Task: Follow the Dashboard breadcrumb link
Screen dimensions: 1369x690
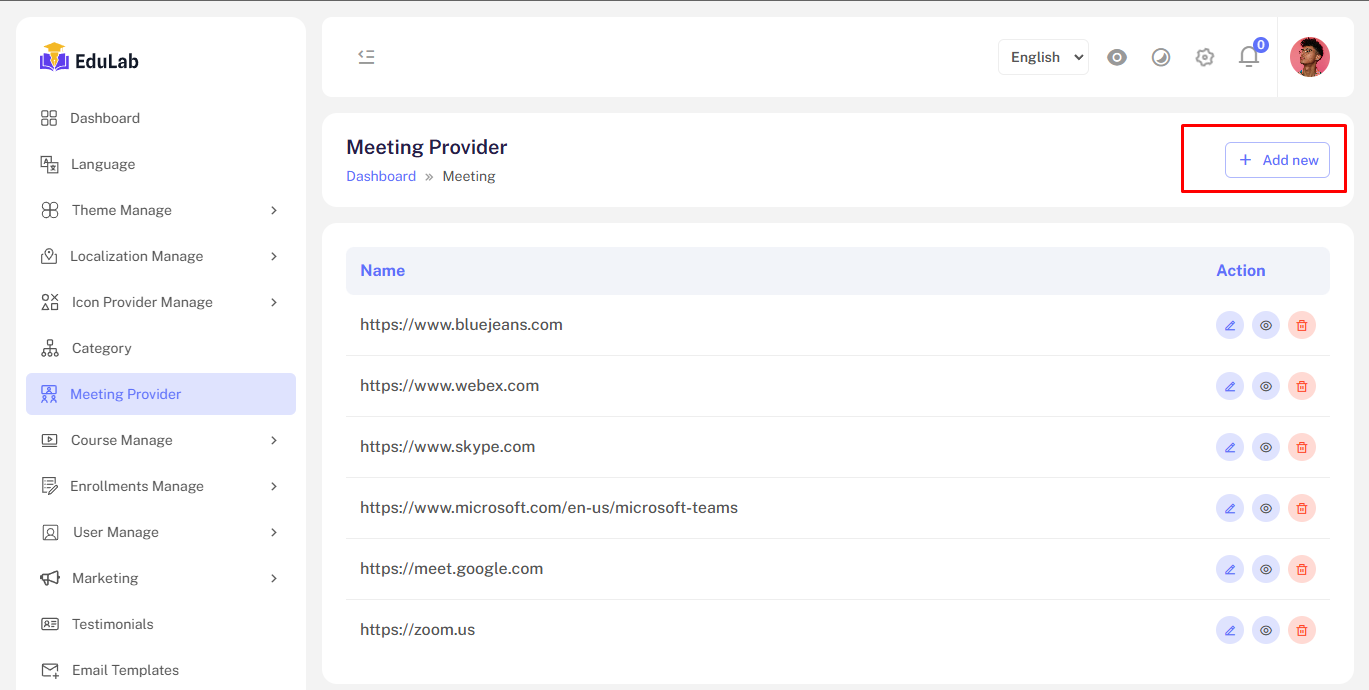Action: pyautogui.click(x=381, y=176)
